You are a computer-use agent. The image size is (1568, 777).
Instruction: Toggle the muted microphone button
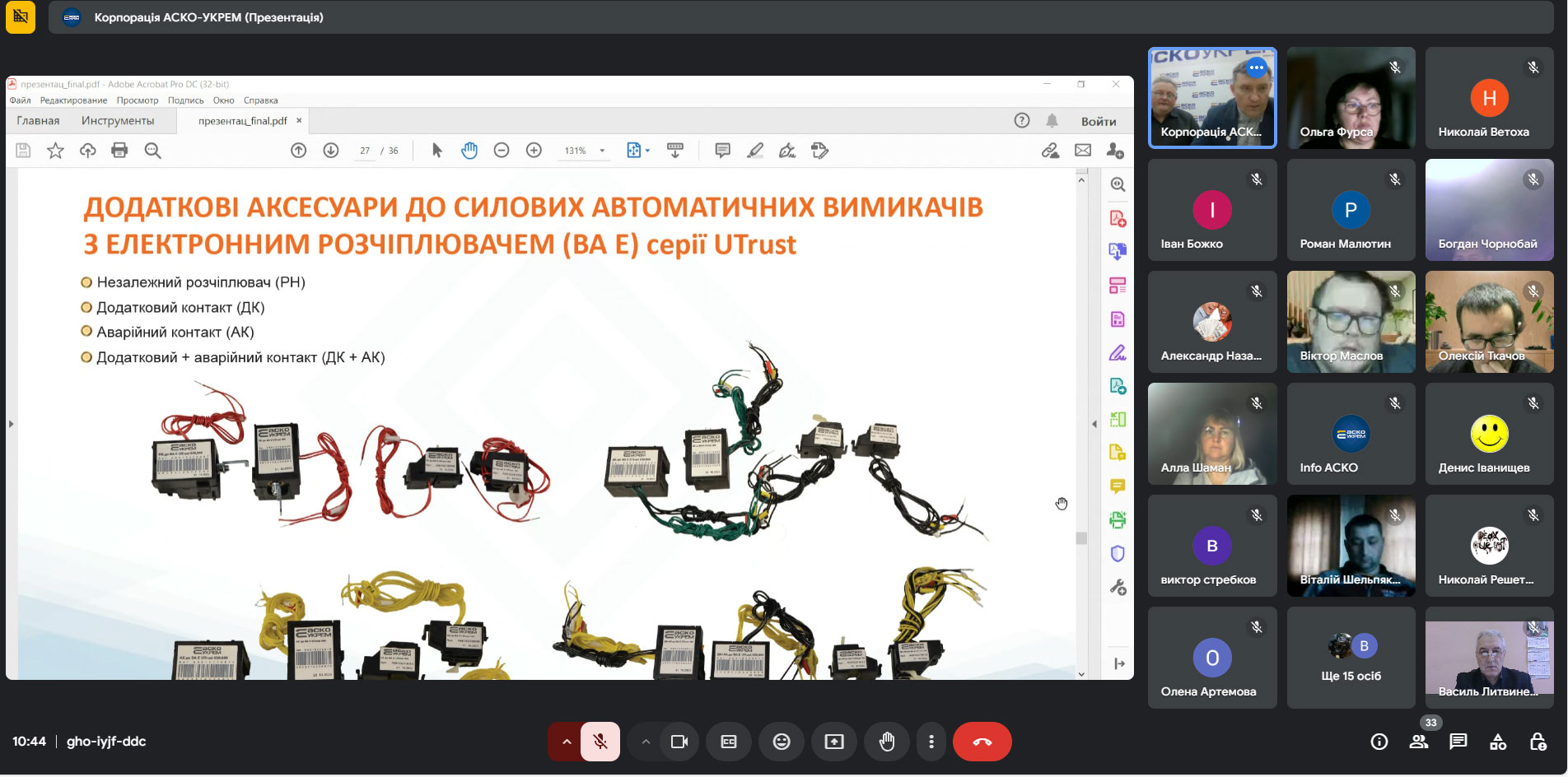[600, 742]
